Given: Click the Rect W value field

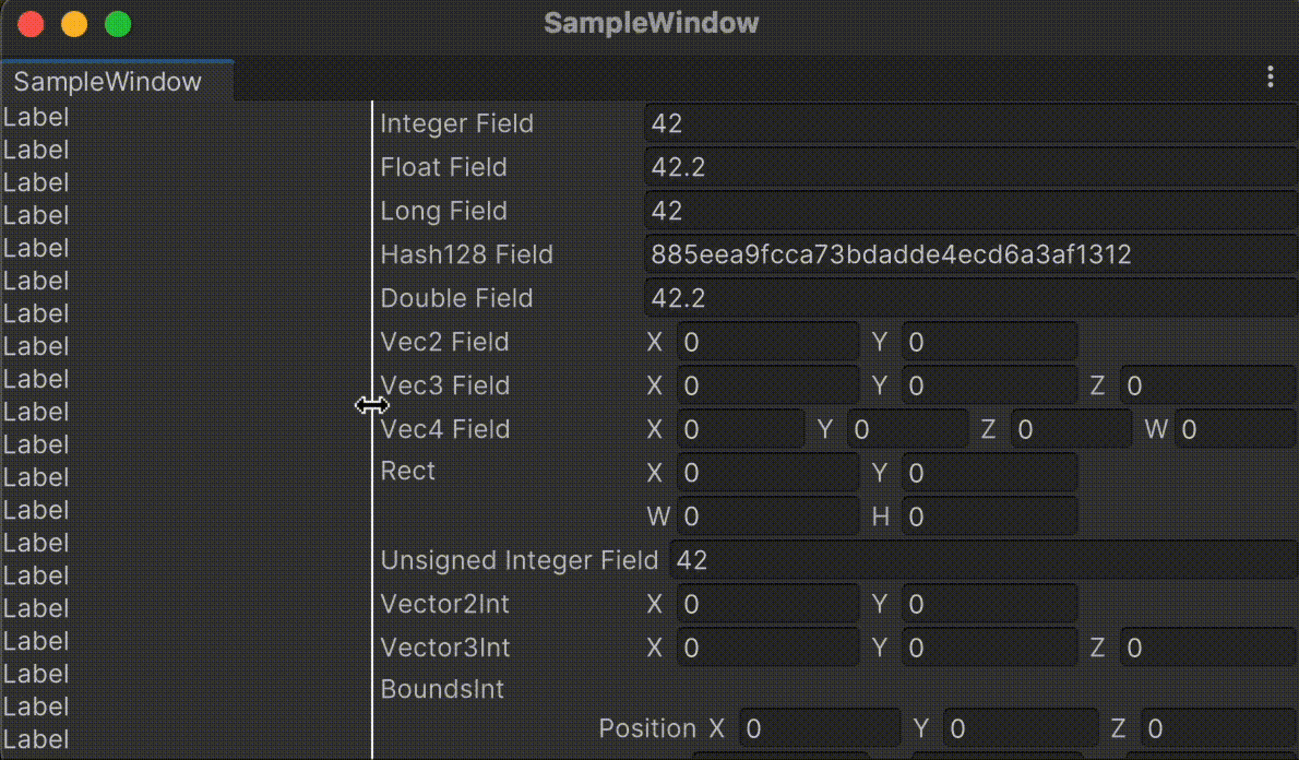Looking at the screenshot, I should click(x=767, y=517).
